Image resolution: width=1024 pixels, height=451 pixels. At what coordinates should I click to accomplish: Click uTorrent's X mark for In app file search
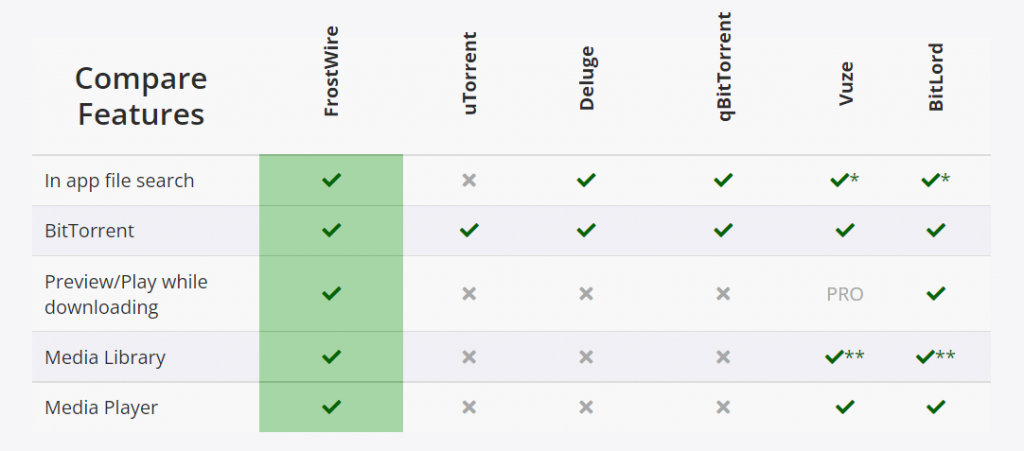(469, 180)
